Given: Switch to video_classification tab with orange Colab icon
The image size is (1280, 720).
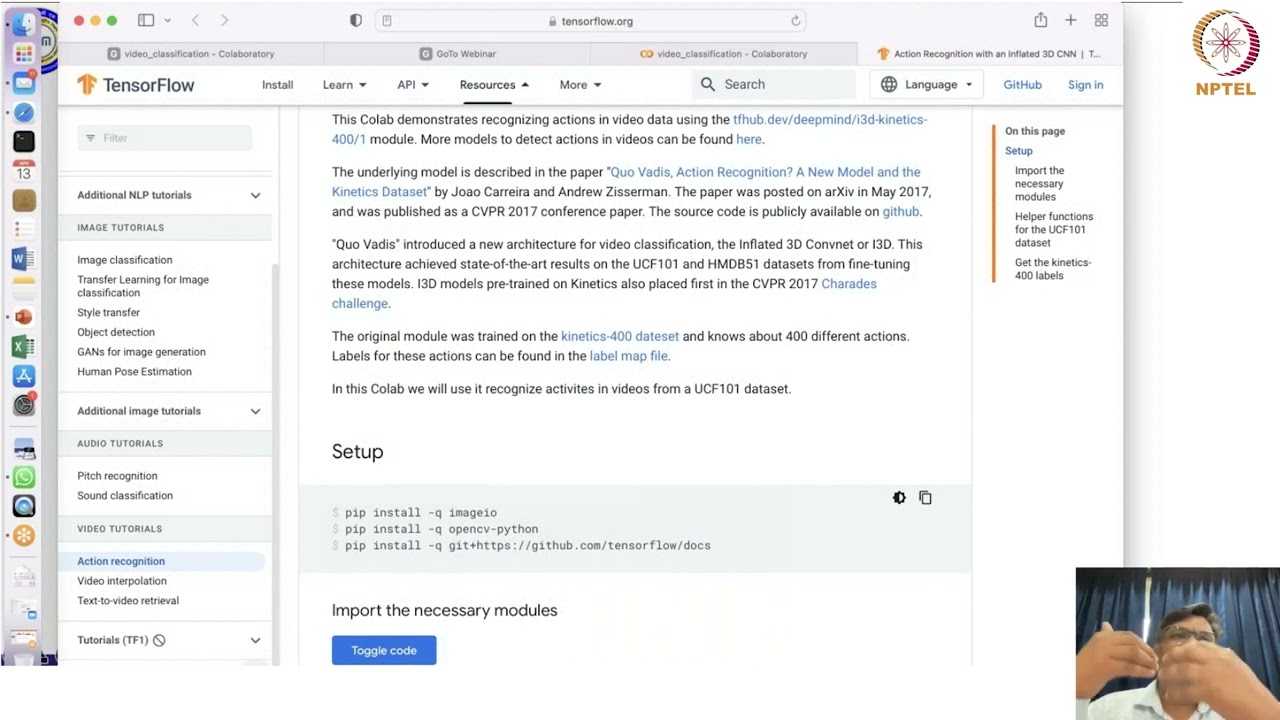Looking at the screenshot, I should (x=724, y=54).
